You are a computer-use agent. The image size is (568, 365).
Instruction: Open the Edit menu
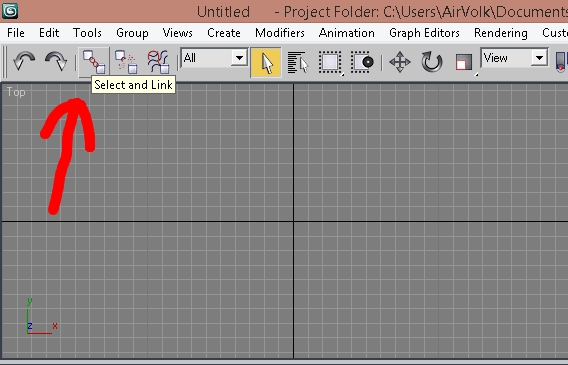click(49, 33)
